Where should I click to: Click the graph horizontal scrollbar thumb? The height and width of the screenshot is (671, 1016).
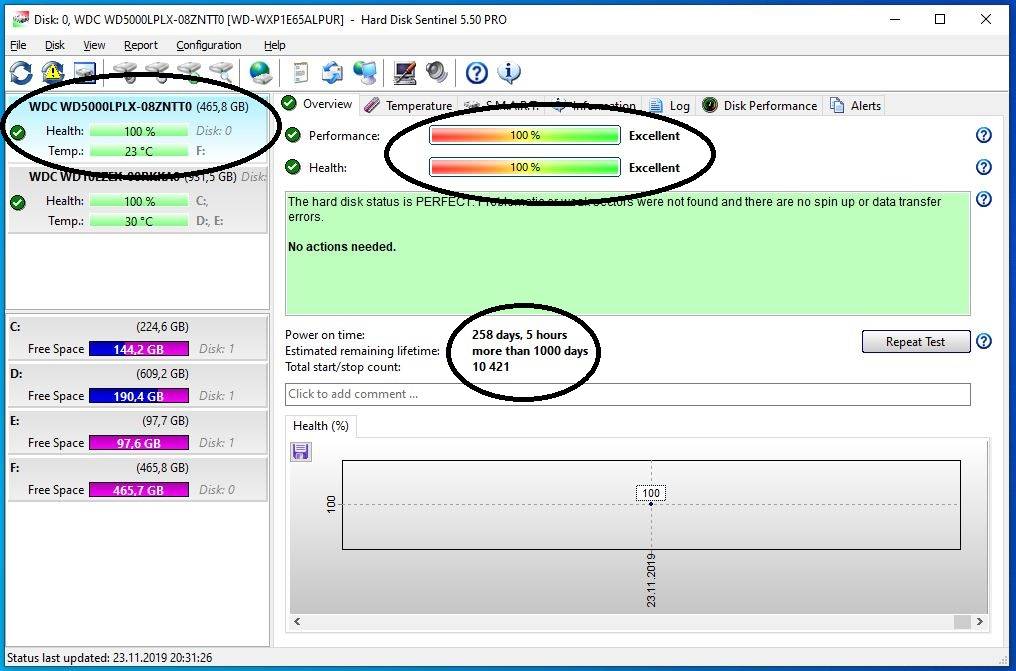coord(962,622)
